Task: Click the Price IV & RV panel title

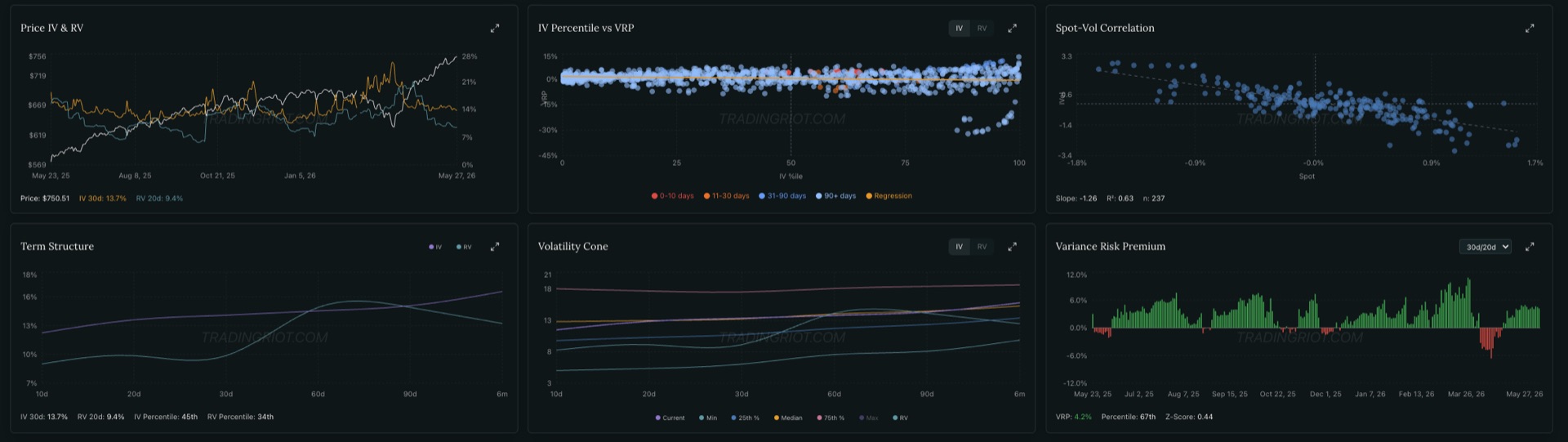Action: point(51,28)
